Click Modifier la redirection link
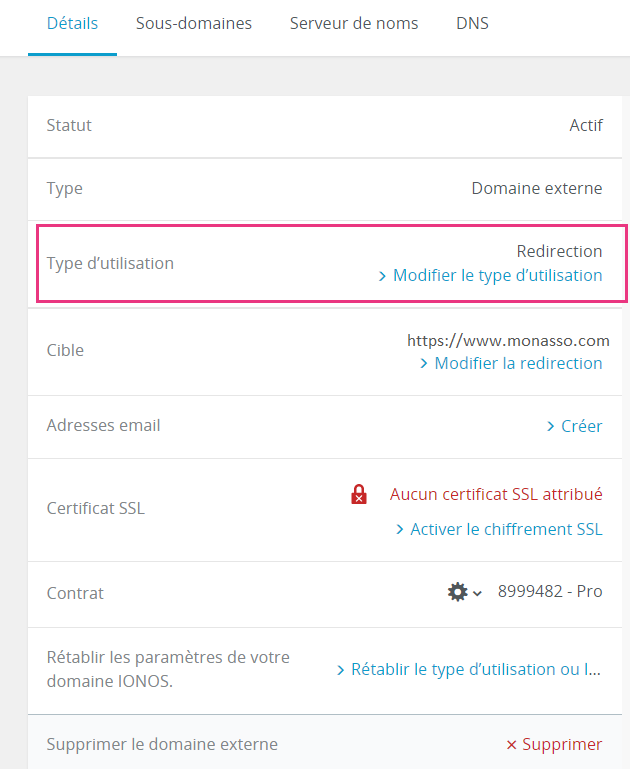635x769 pixels. (x=518, y=363)
